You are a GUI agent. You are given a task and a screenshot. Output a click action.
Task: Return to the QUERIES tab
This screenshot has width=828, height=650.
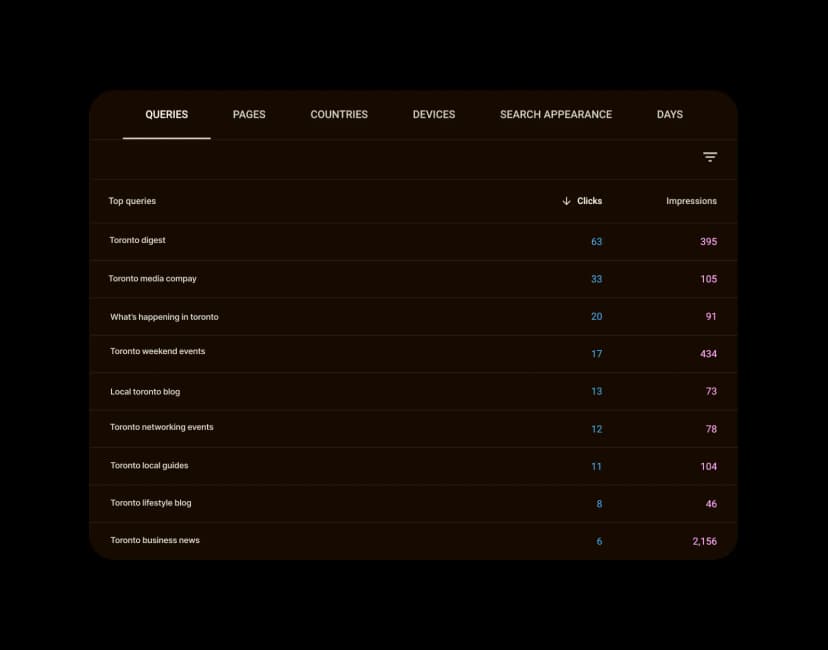point(166,114)
